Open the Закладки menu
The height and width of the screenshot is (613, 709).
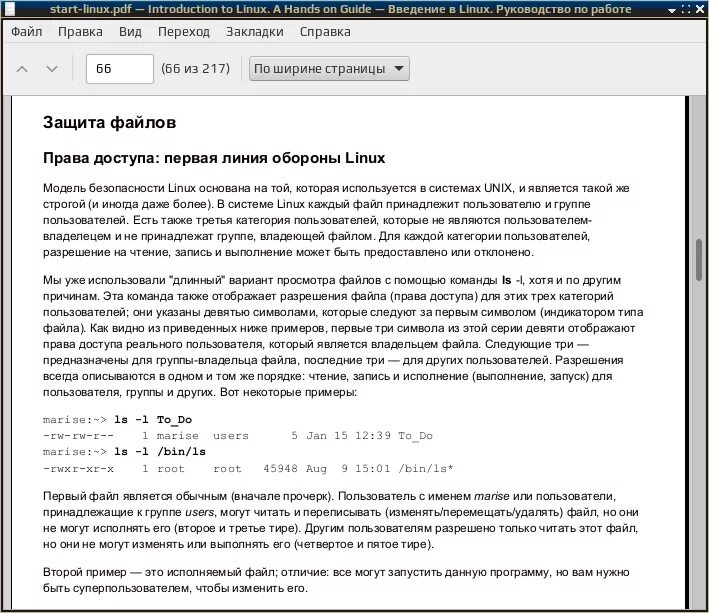[255, 32]
